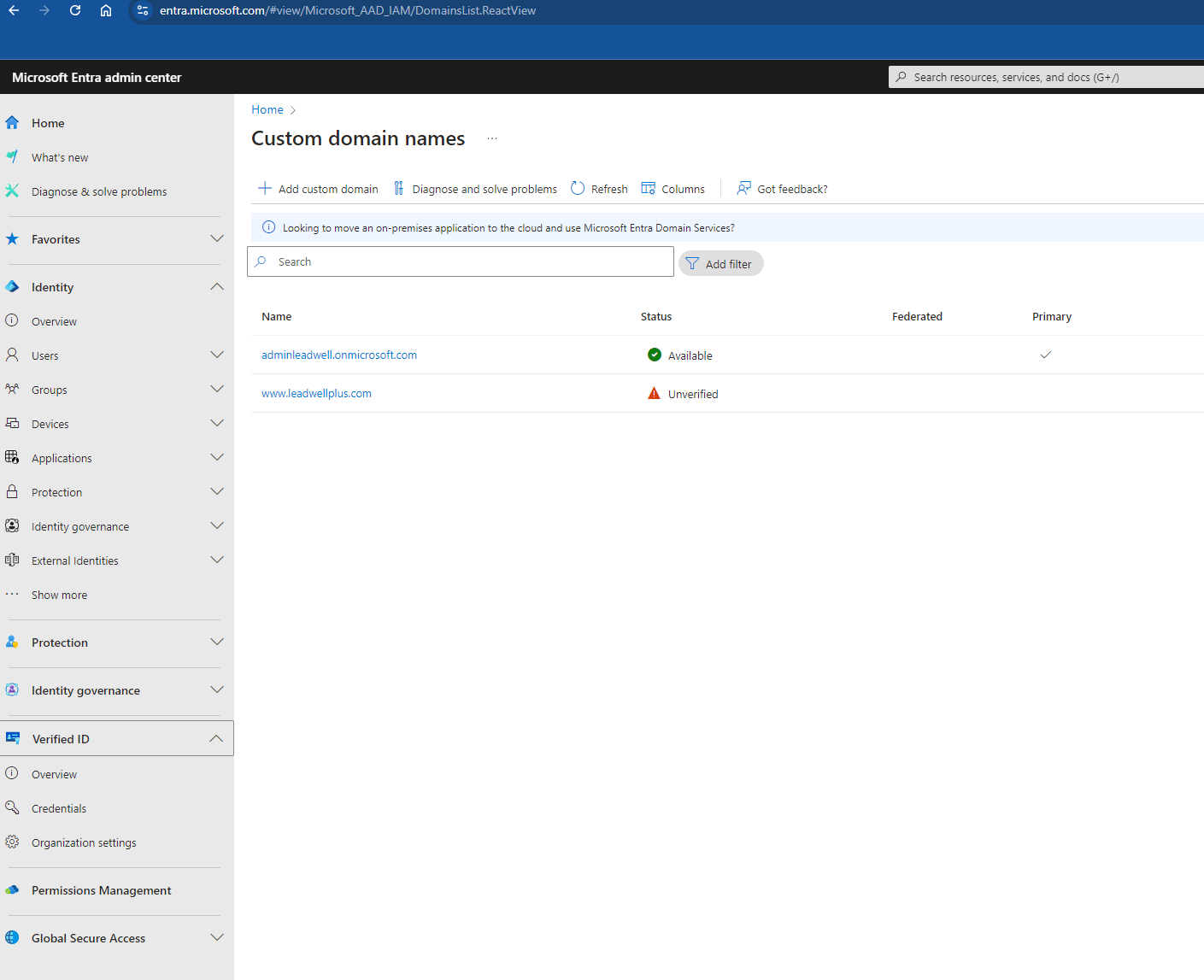The height and width of the screenshot is (980, 1204).
Task: Open Overview under Verified ID
Action: click(54, 774)
